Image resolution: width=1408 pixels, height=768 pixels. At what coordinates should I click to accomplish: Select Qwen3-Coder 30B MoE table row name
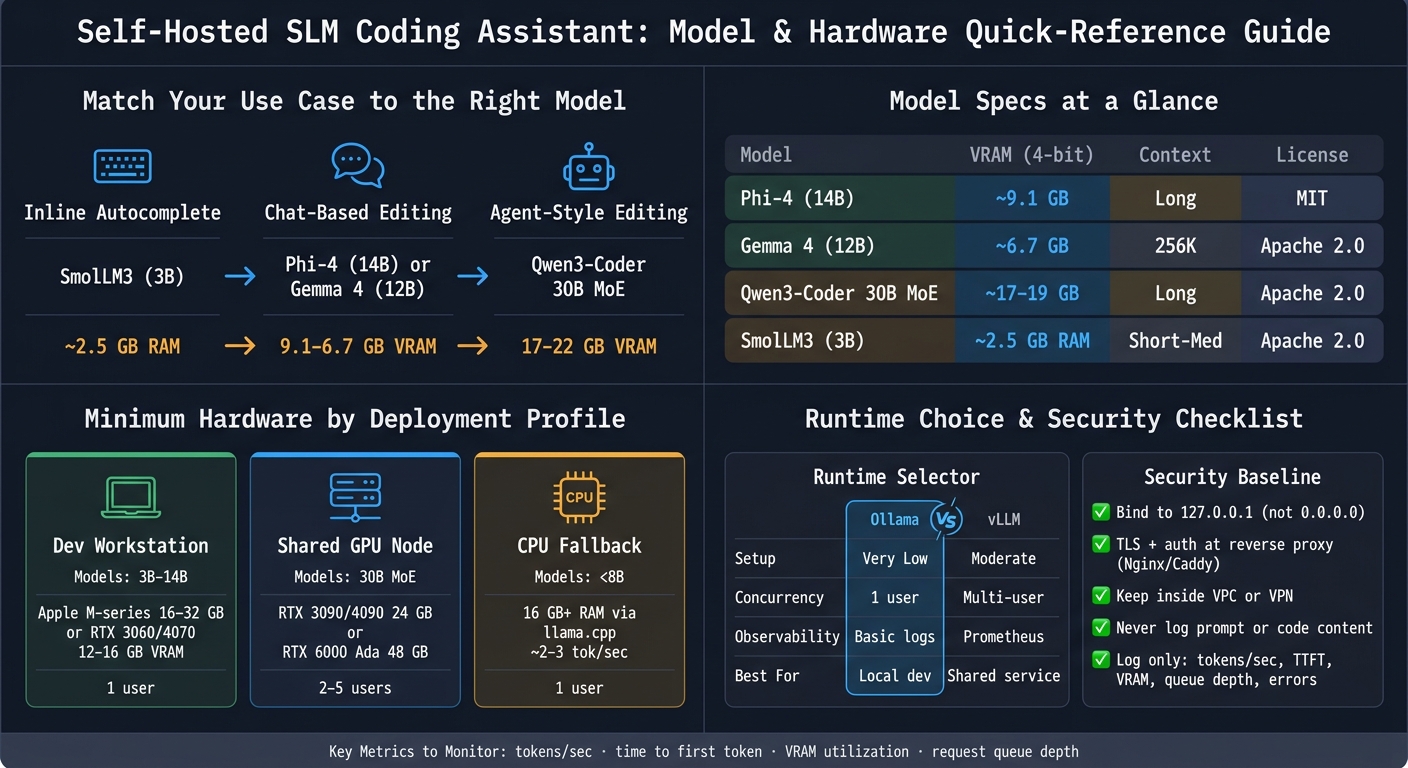837,293
